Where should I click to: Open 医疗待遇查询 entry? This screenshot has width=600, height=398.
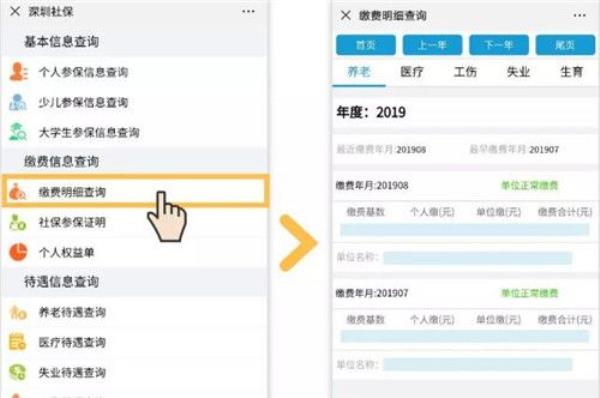point(134,342)
